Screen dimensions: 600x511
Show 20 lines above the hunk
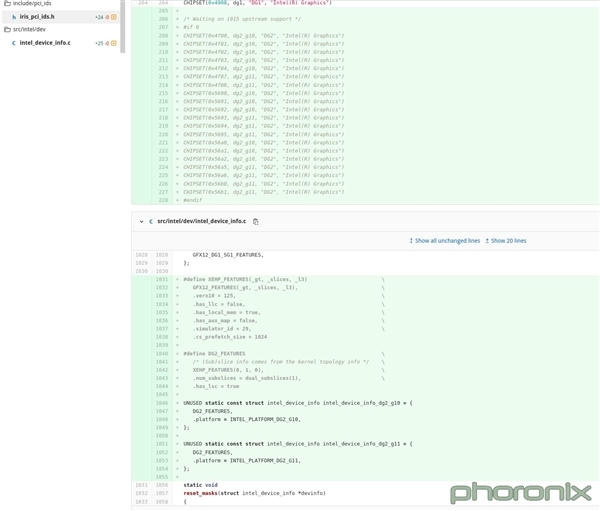[509, 241]
